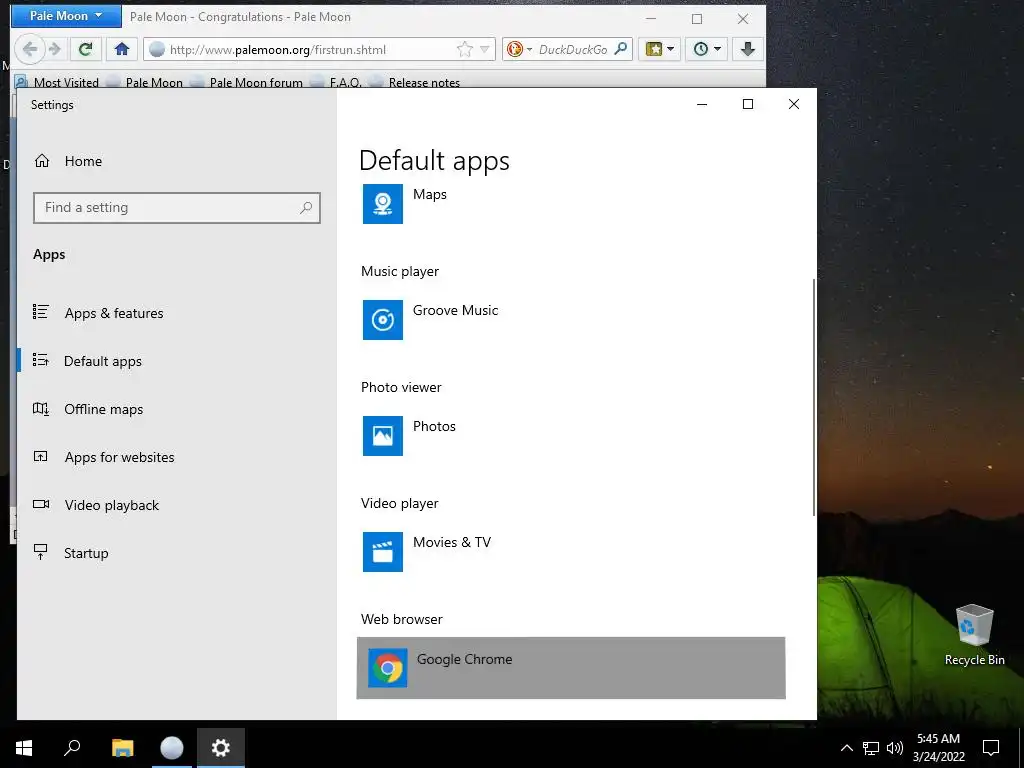Click the Settings window vertical scrollbar
Screen dimensions: 1024x768
click(814, 397)
